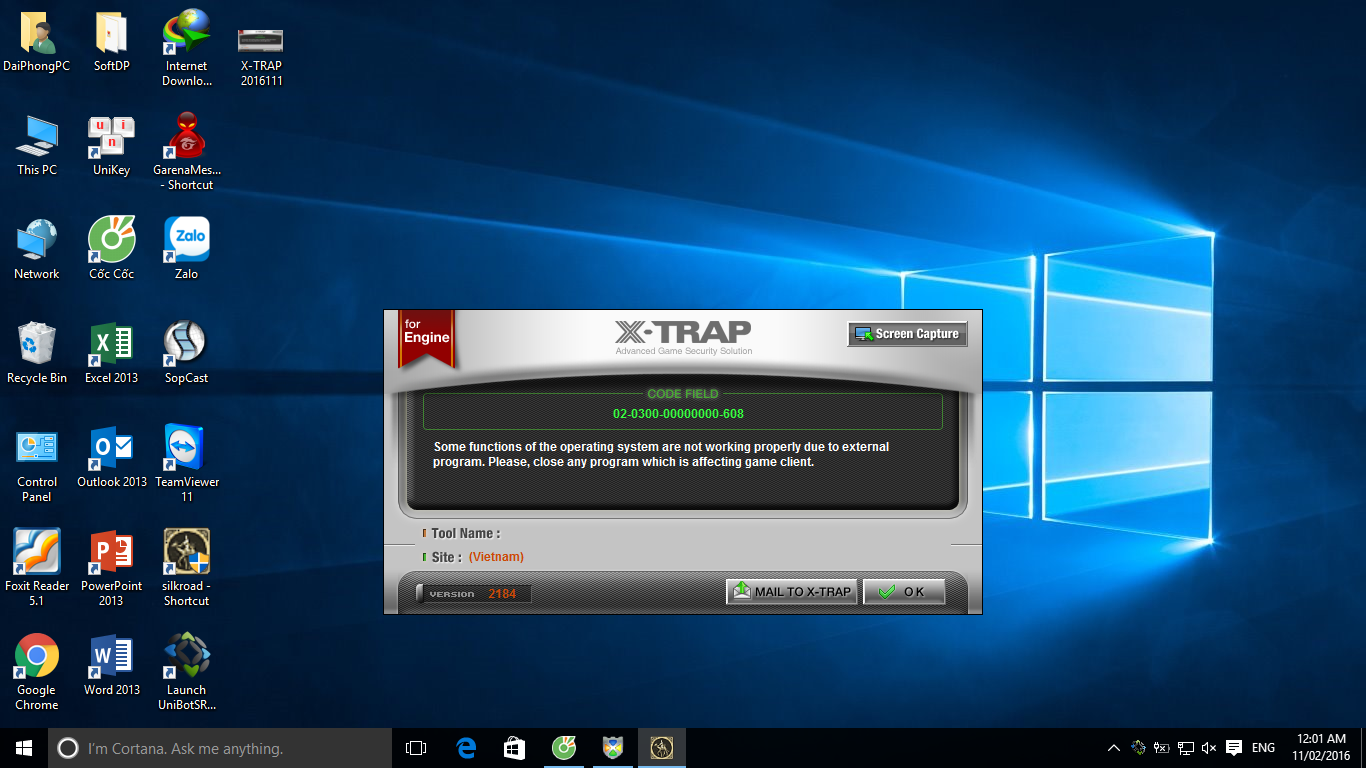Image resolution: width=1366 pixels, height=768 pixels.
Task: Open the Action Center notifications icon
Action: [x=1234, y=748]
